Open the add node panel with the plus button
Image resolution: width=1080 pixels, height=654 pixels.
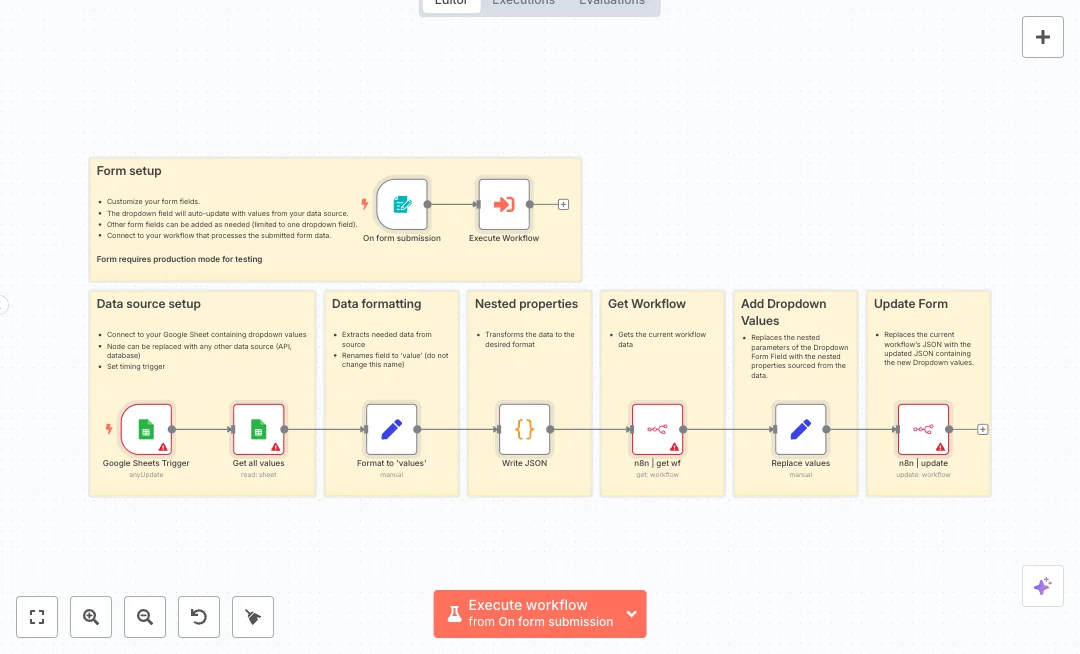[1043, 37]
